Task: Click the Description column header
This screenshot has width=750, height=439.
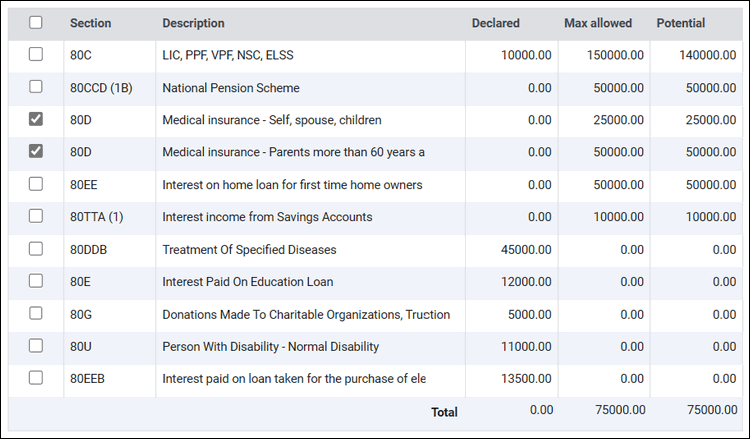Action: pos(193,23)
